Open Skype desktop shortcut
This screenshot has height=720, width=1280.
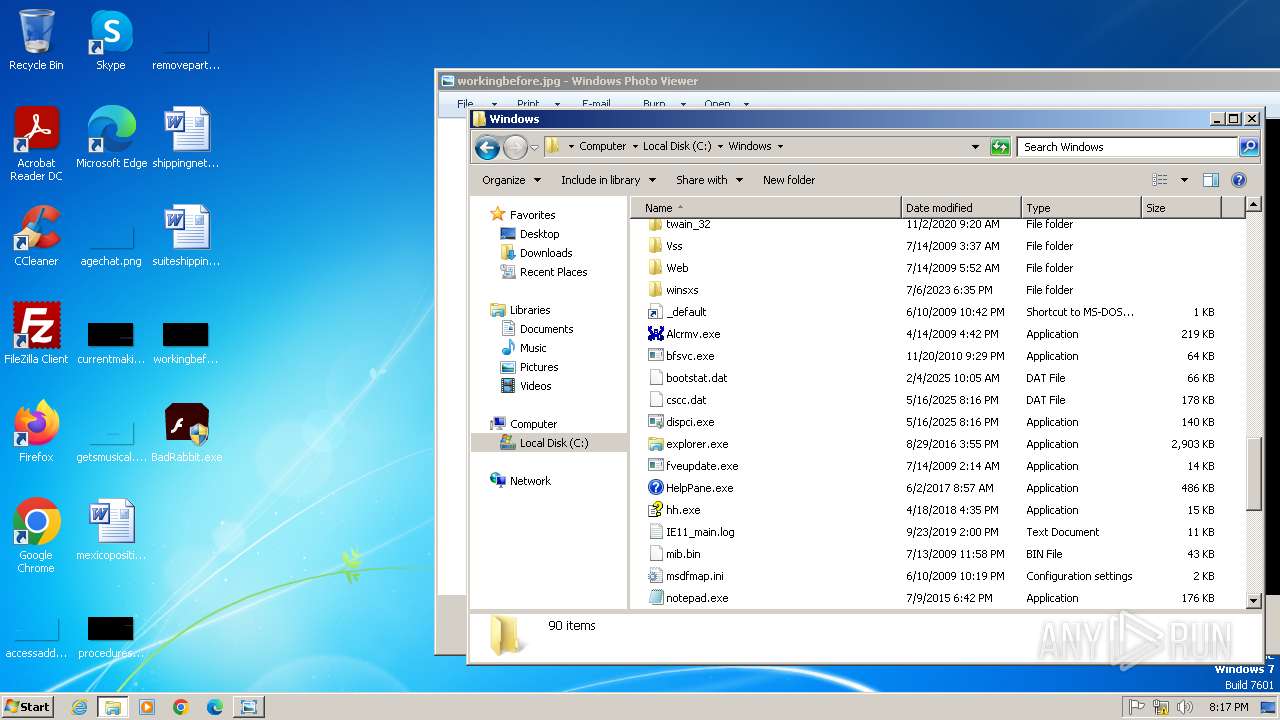[x=110, y=40]
